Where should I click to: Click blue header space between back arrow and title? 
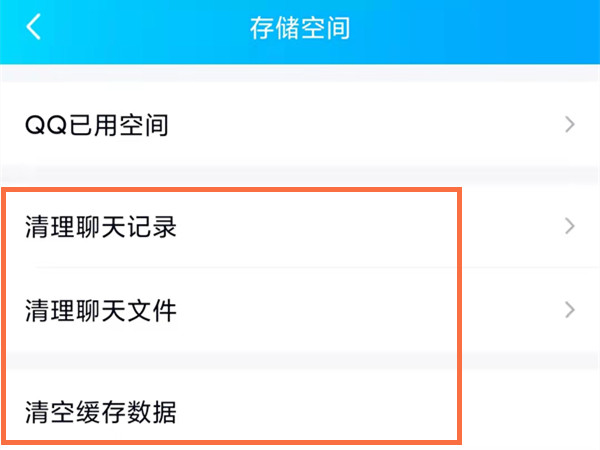click(140, 28)
